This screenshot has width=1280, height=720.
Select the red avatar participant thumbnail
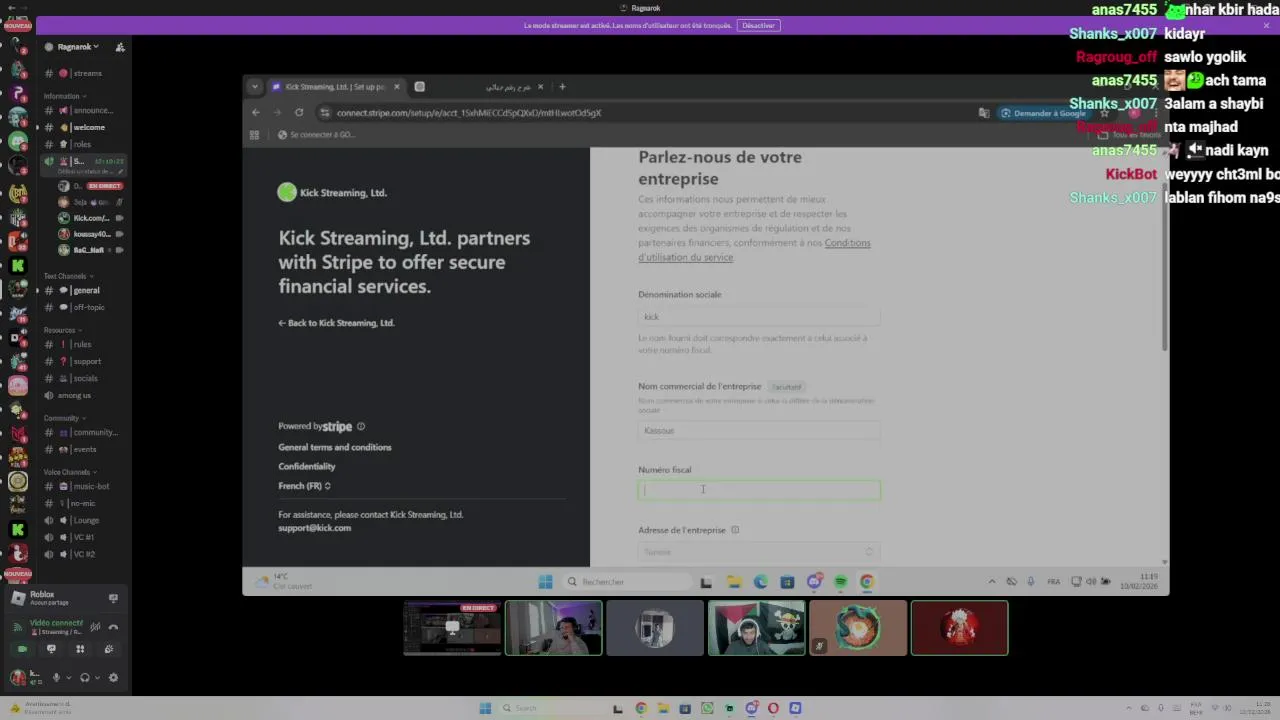(960, 628)
